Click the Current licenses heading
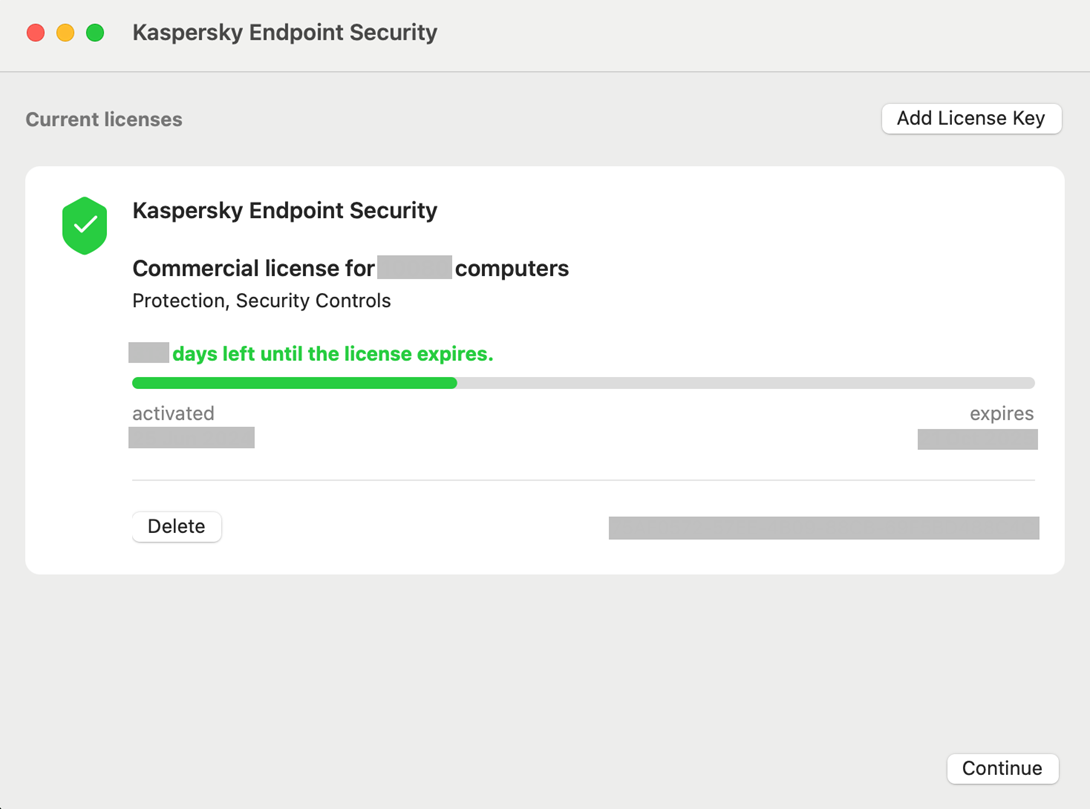Viewport: 1090px width, 809px height. click(104, 119)
